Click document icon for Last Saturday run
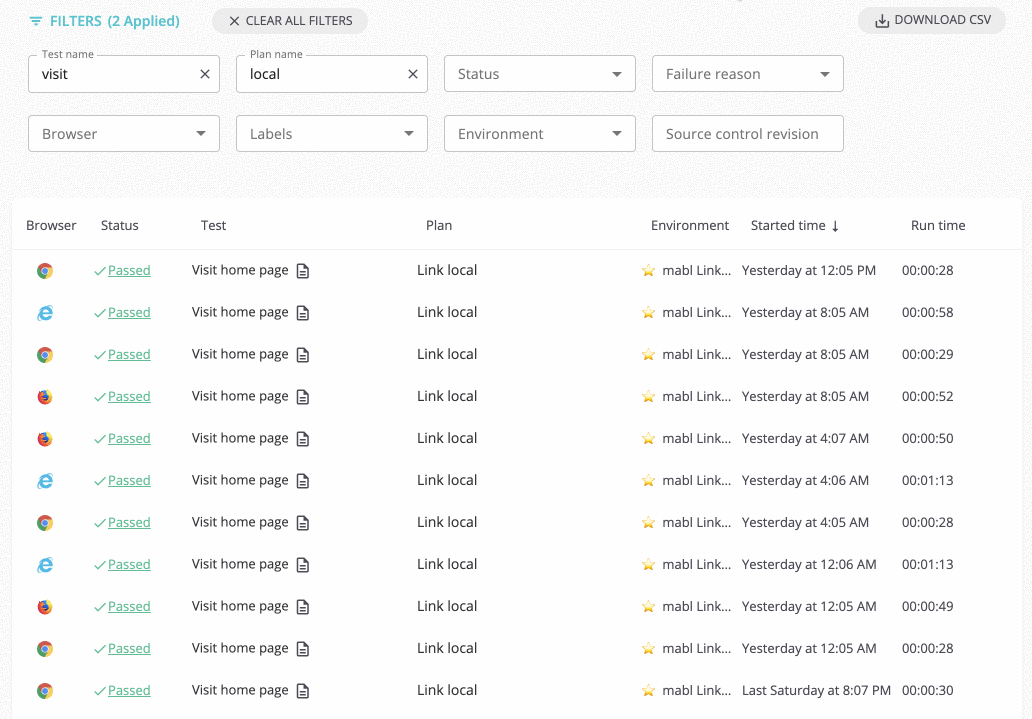1032x719 pixels. point(303,691)
